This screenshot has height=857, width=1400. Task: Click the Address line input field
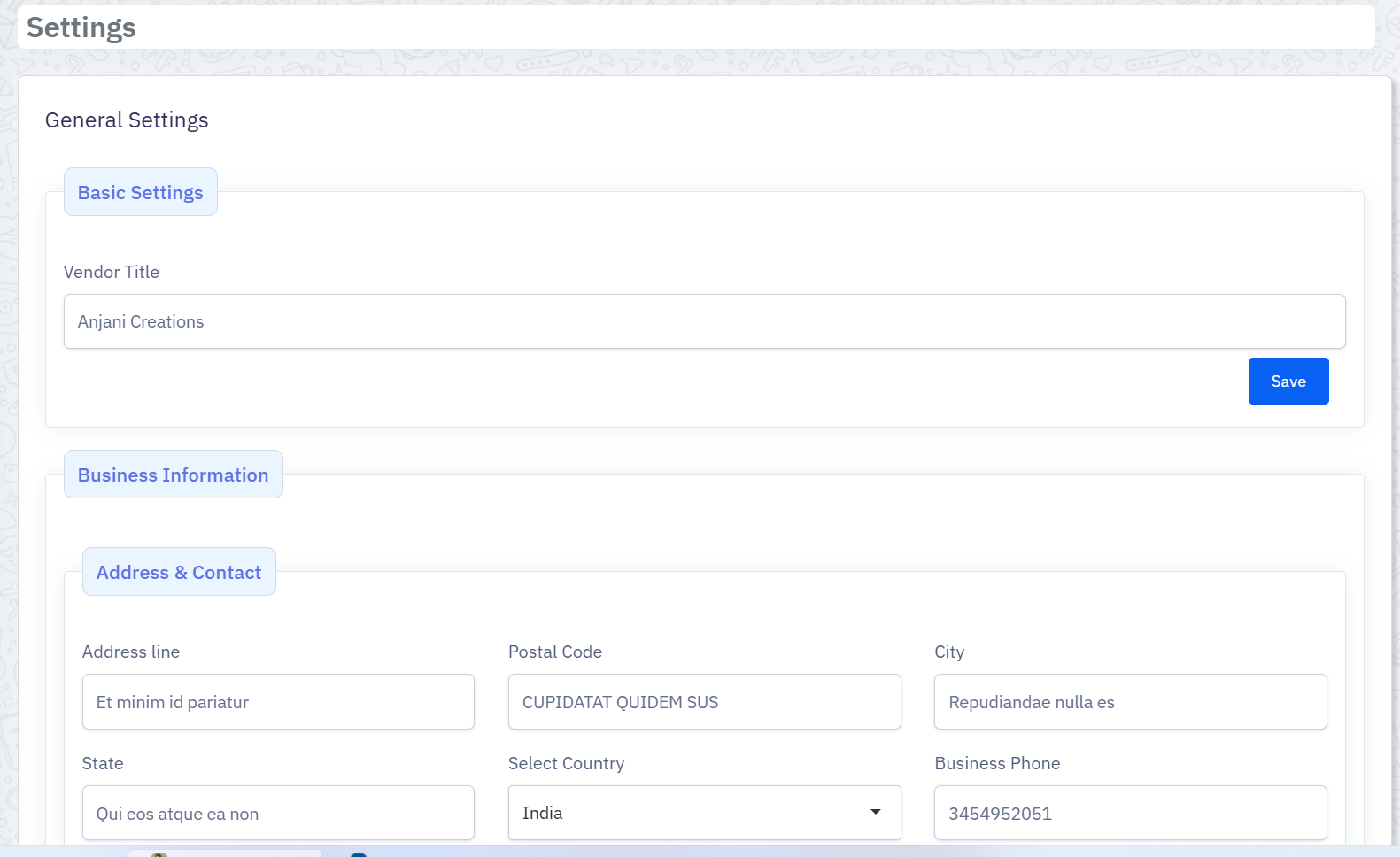pyautogui.click(x=278, y=702)
